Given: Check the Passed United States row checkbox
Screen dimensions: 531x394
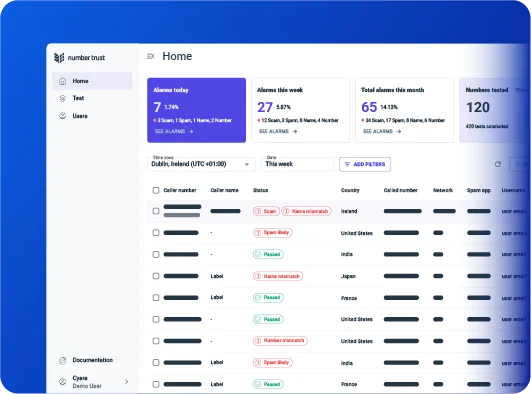Looking at the screenshot, I should (x=156, y=319).
